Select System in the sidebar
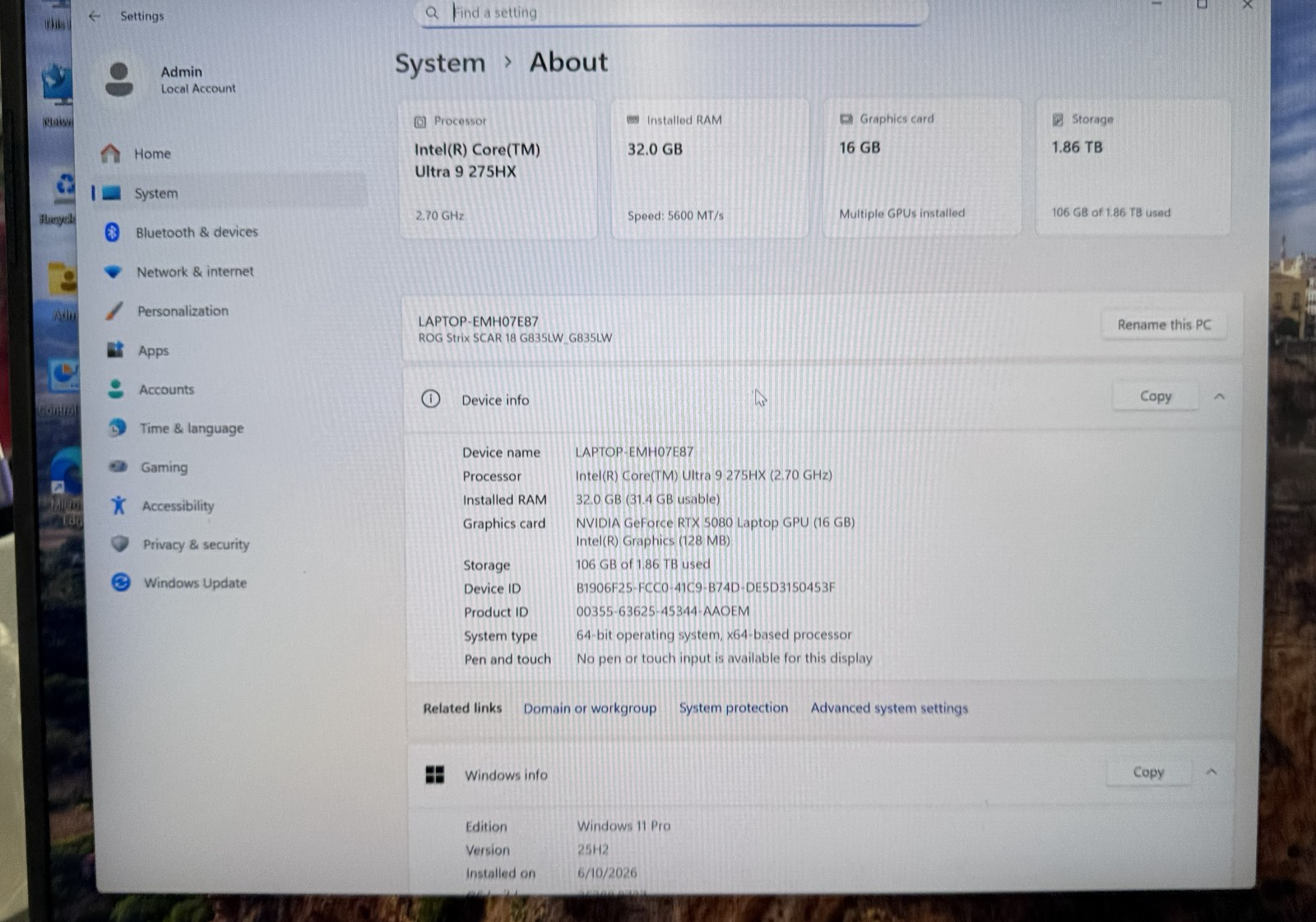Image resolution: width=1316 pixels, height=922 pixels. point(229,193)
